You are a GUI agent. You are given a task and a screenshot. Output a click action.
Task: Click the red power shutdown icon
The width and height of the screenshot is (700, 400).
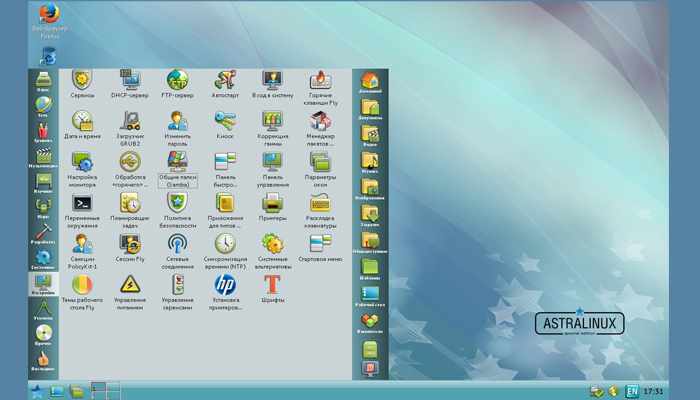(370, 369)
